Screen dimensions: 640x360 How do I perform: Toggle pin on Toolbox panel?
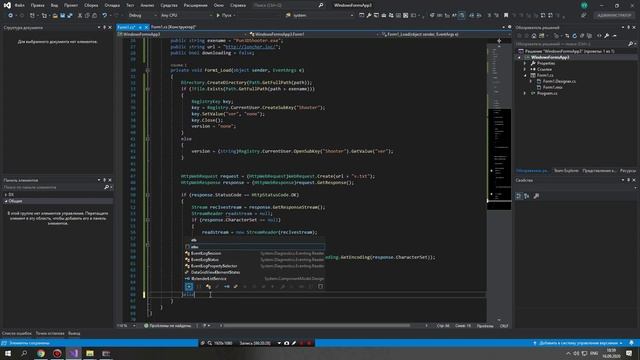tap(104, 180)
